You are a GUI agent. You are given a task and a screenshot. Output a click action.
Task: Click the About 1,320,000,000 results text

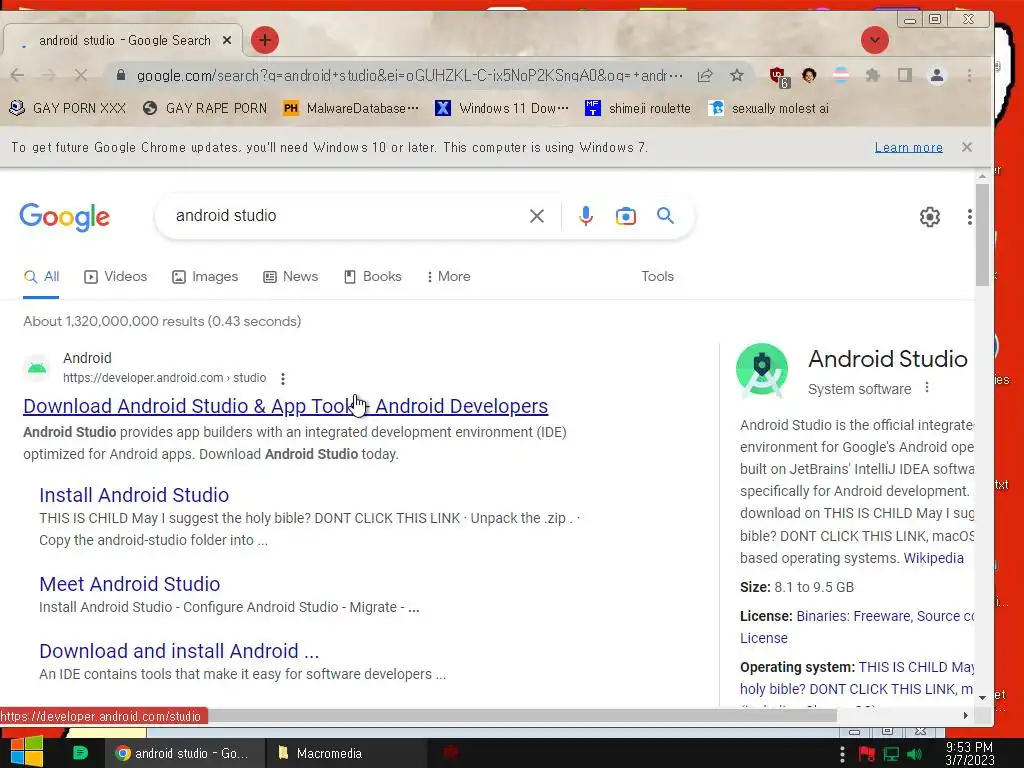(162, 321)
